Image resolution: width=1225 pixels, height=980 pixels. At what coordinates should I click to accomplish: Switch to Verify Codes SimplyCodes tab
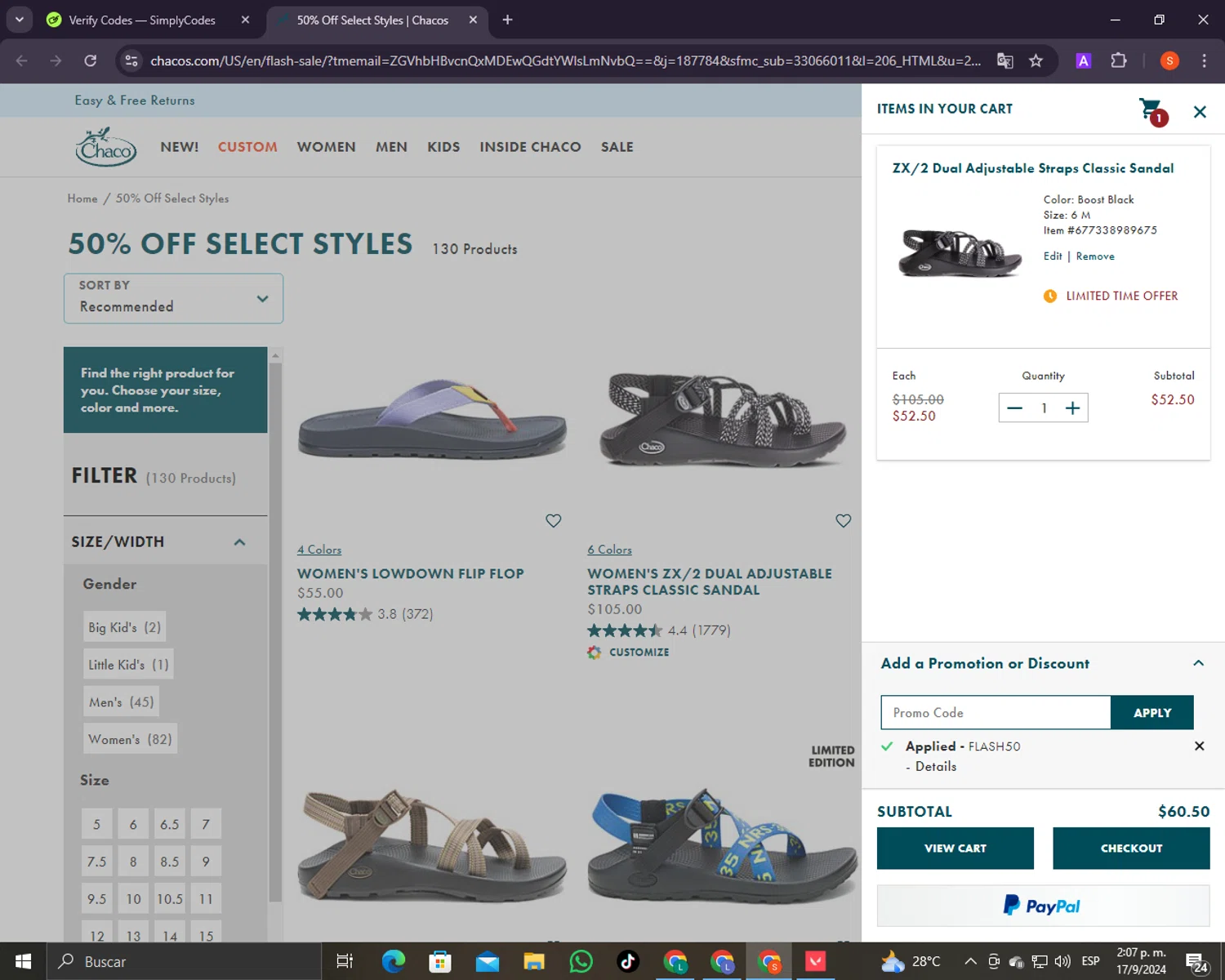click(142, 20)
